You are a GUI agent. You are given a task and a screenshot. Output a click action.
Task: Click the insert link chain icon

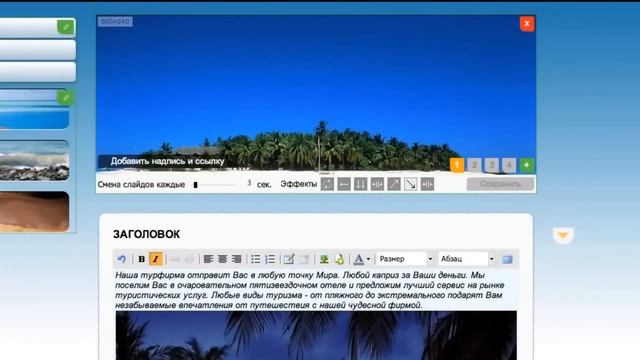click(x=176, y=259)
